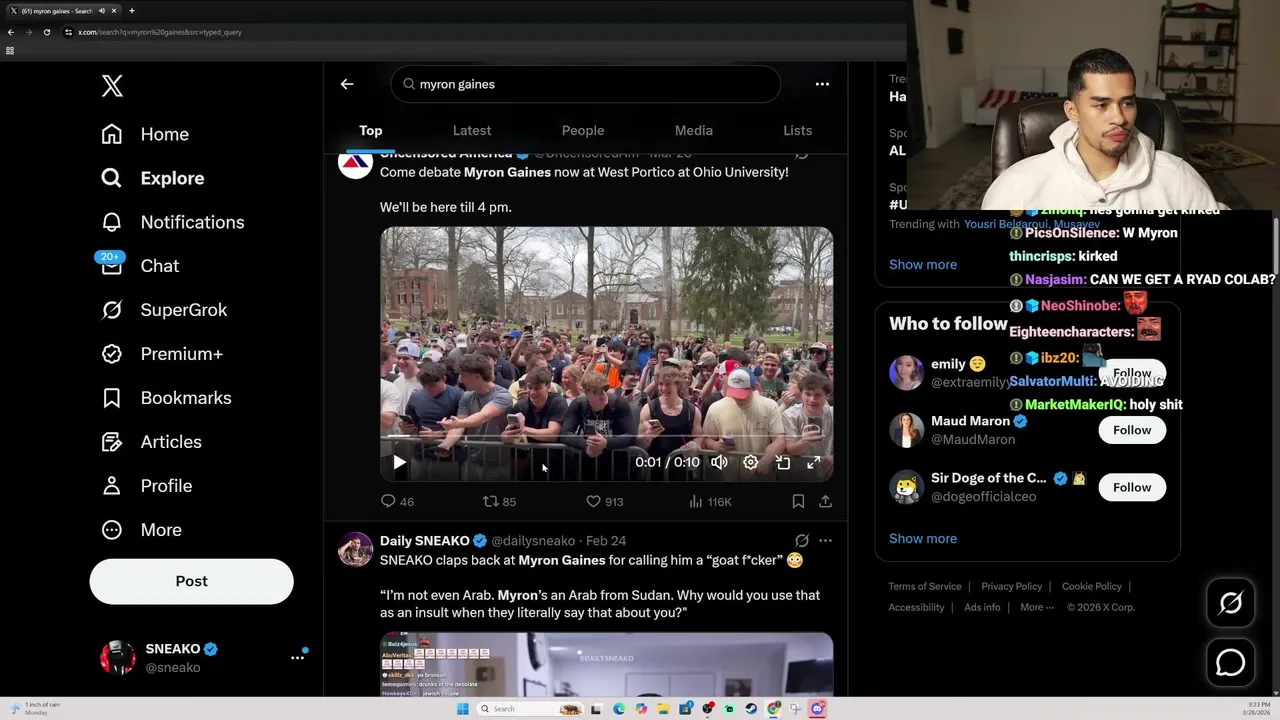Viewport: 1280px width, 720px height.
Task: Open Terms of Service link
Action: click(x=925, y=586)
